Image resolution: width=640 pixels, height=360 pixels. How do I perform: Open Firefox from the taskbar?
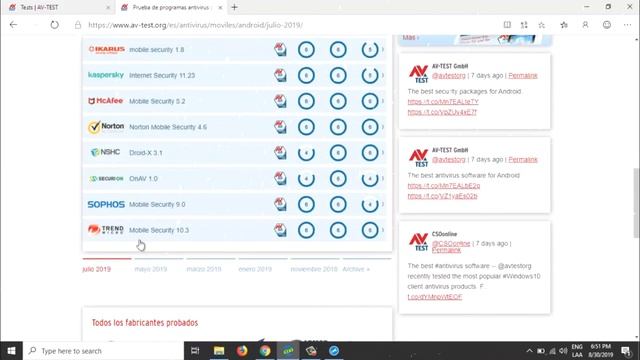(x=242, y=351)
